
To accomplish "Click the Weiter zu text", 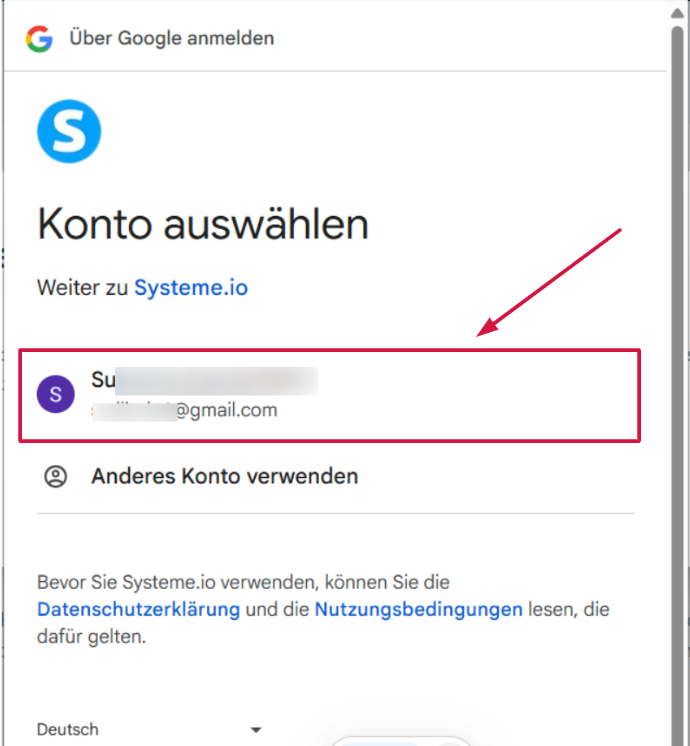I will [x=82, y=287].
